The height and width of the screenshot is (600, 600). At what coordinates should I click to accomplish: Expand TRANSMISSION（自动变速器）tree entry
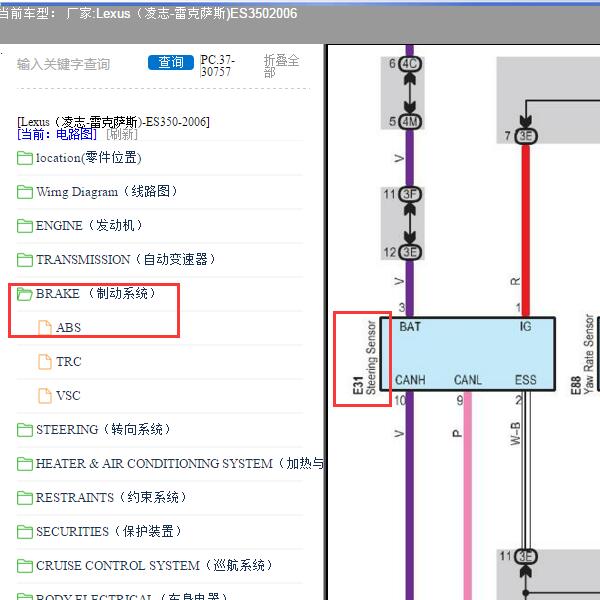(x=126, y=259)
